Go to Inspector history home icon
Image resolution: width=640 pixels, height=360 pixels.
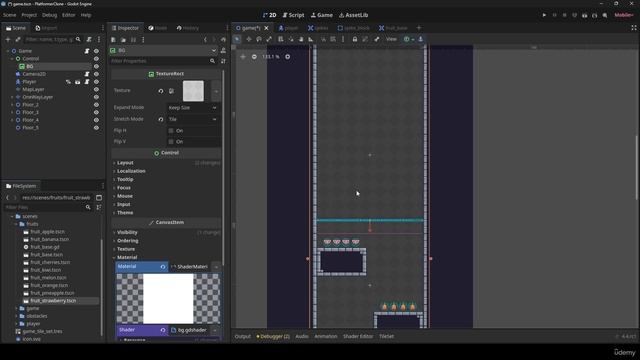click(223, 40)
